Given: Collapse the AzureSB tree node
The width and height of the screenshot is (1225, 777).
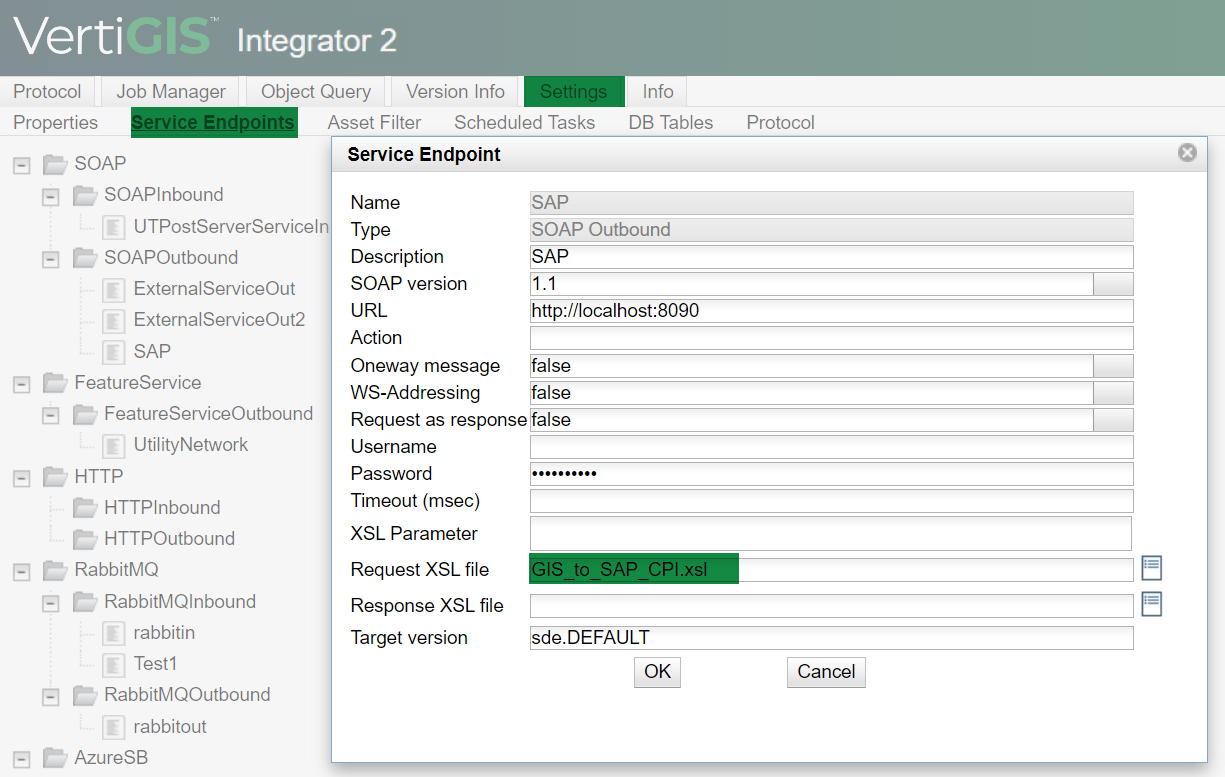Looking at the screenshot, I should pyautogui.click(x=21, y=759).
